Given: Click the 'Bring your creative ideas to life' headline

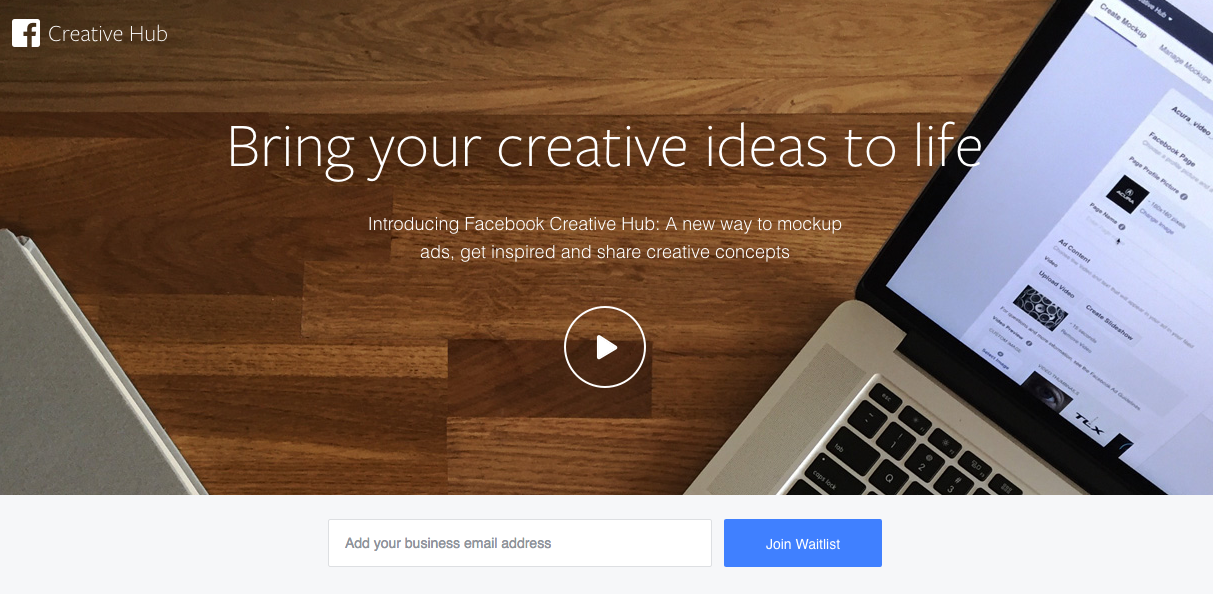Looking at the screenshot, I should tap(604, 146).
